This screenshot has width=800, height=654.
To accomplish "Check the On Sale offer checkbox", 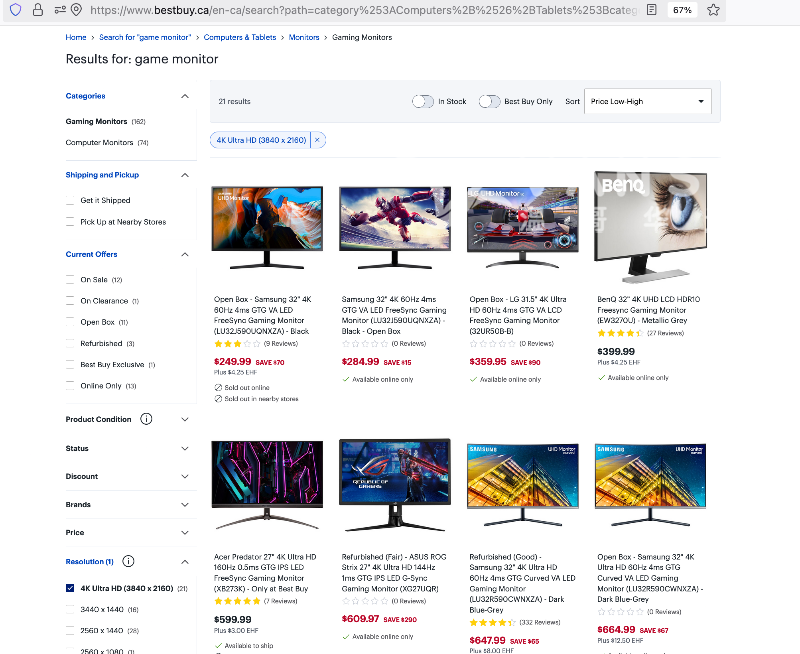I will point(70,280).
